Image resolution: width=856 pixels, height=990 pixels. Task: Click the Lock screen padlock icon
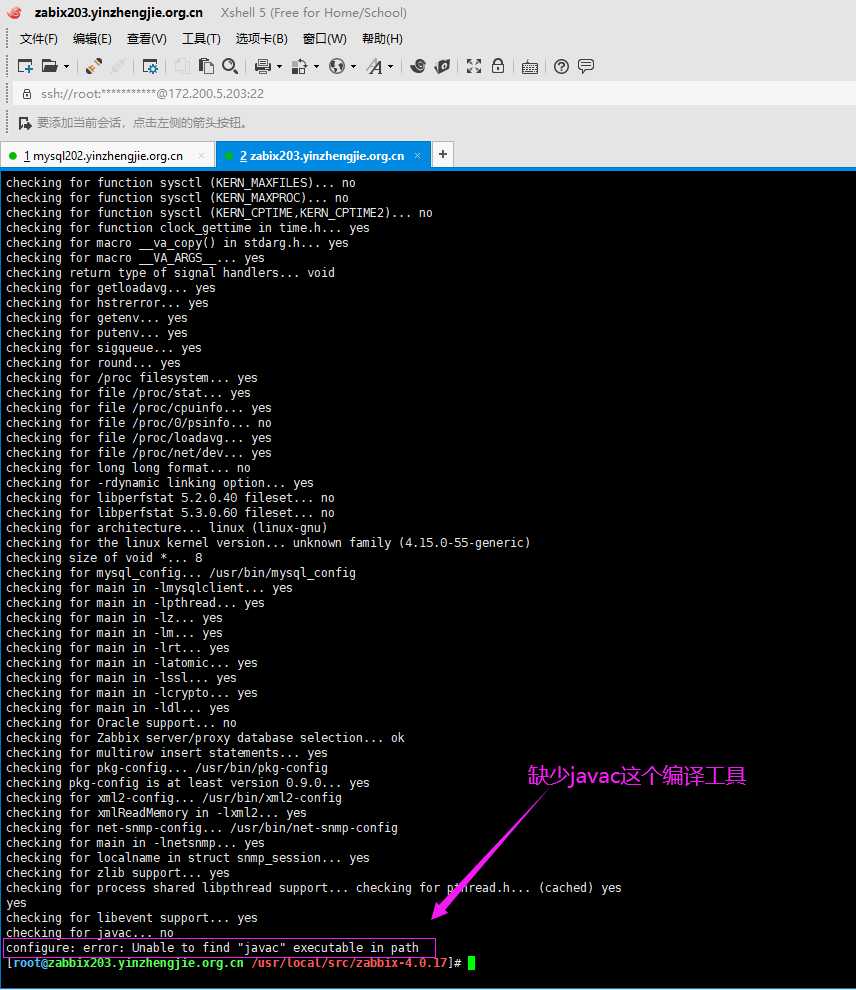[498, 66]
